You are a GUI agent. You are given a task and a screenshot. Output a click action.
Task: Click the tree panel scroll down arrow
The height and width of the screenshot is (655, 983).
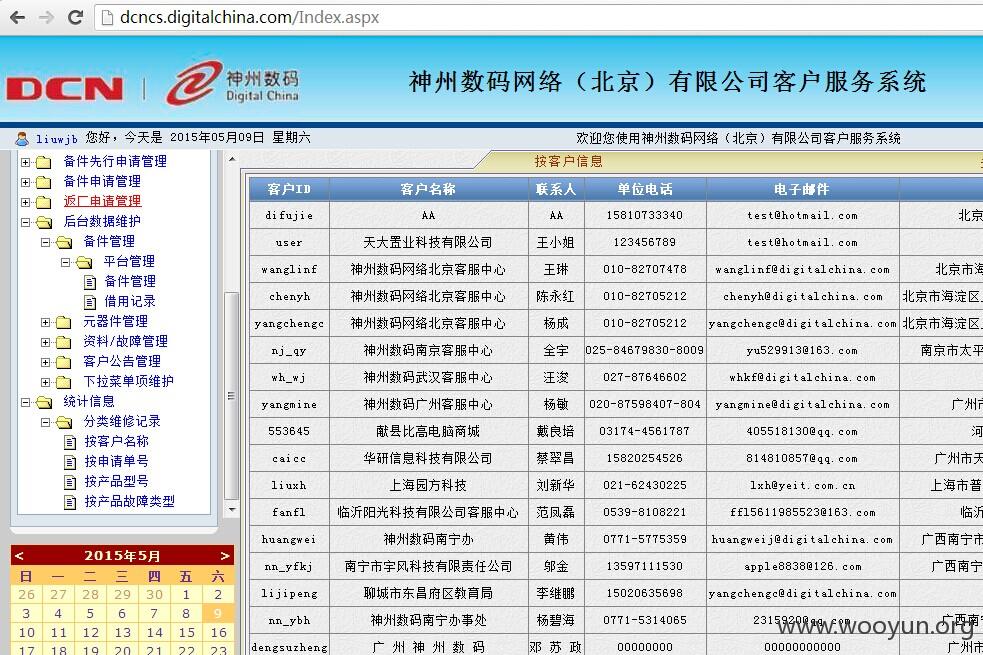(x=232, y=510)
